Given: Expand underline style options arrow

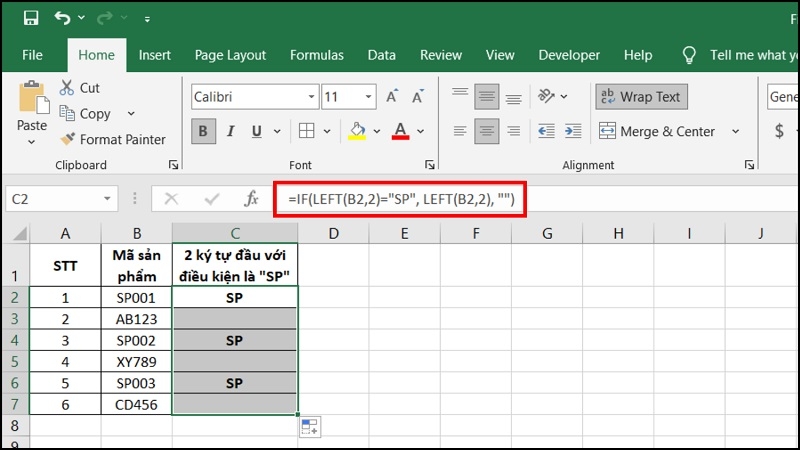Looking at the screenshot, I should tap(277, 132).
